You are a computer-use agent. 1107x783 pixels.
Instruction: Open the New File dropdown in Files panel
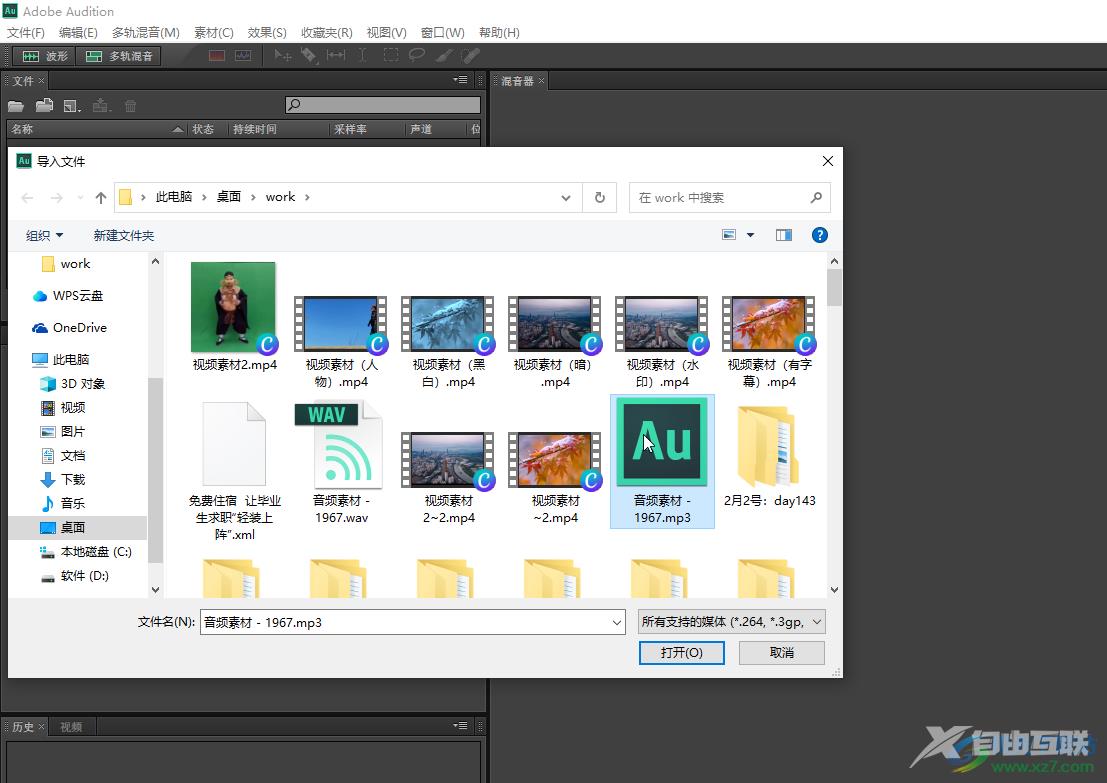click(x=72, y=106)
